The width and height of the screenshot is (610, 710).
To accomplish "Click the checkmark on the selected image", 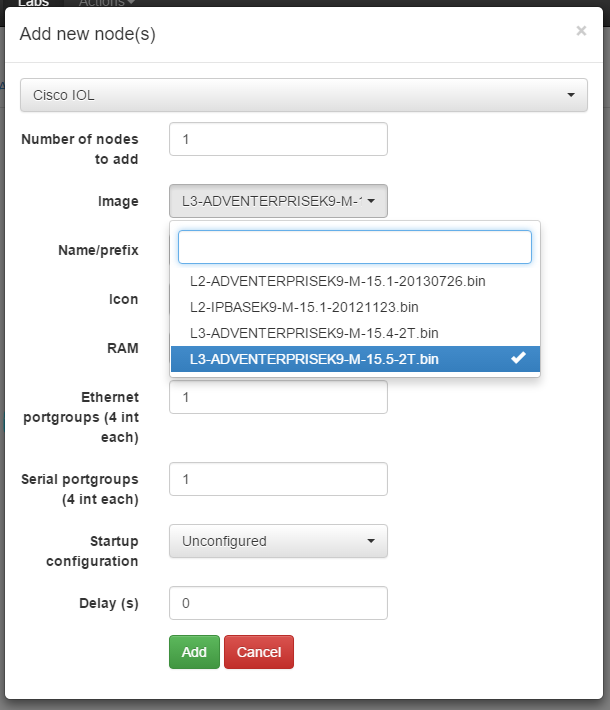I will pyautogui.click(x=518, y=358).
